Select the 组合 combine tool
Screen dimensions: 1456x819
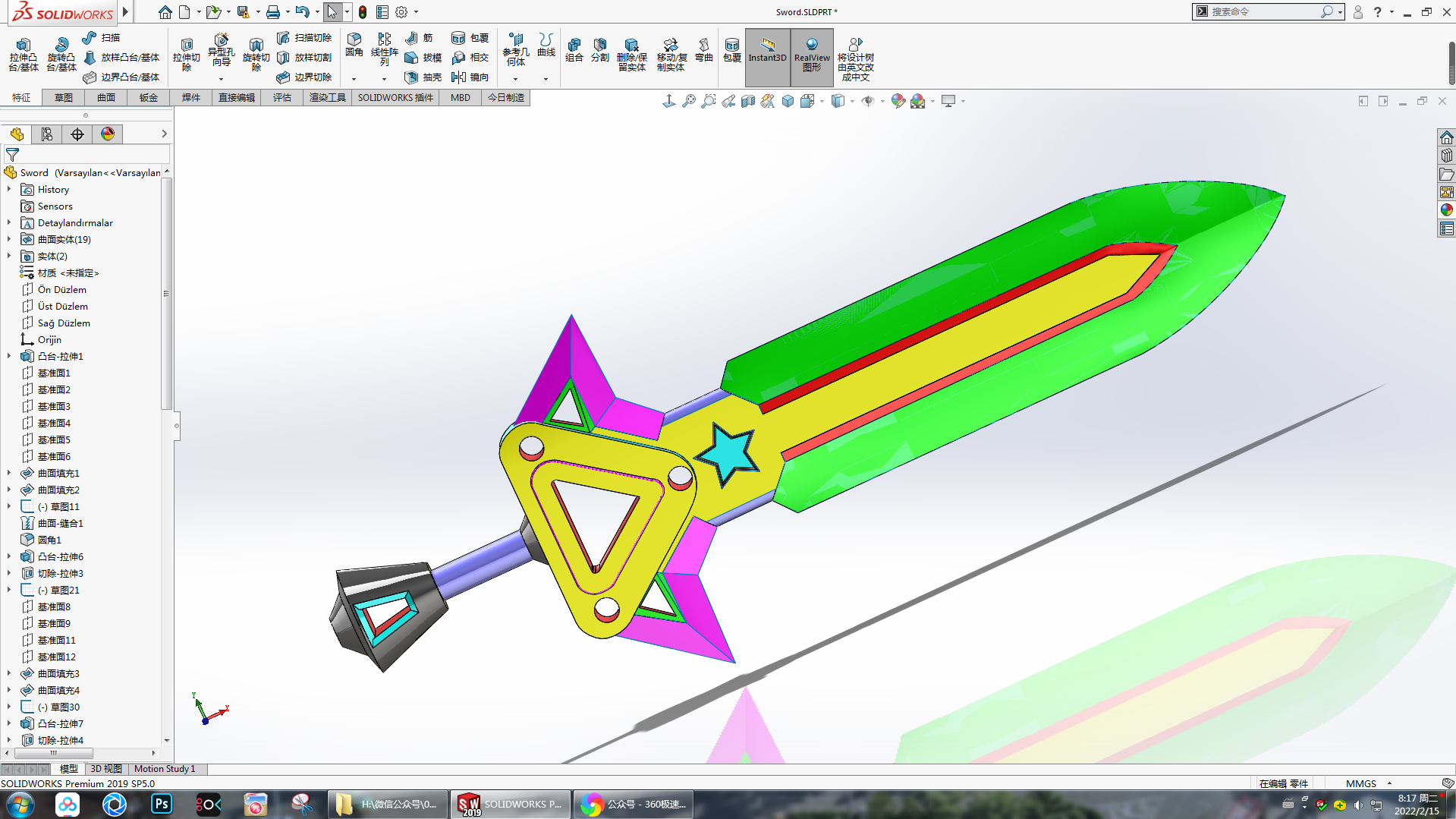574,50
